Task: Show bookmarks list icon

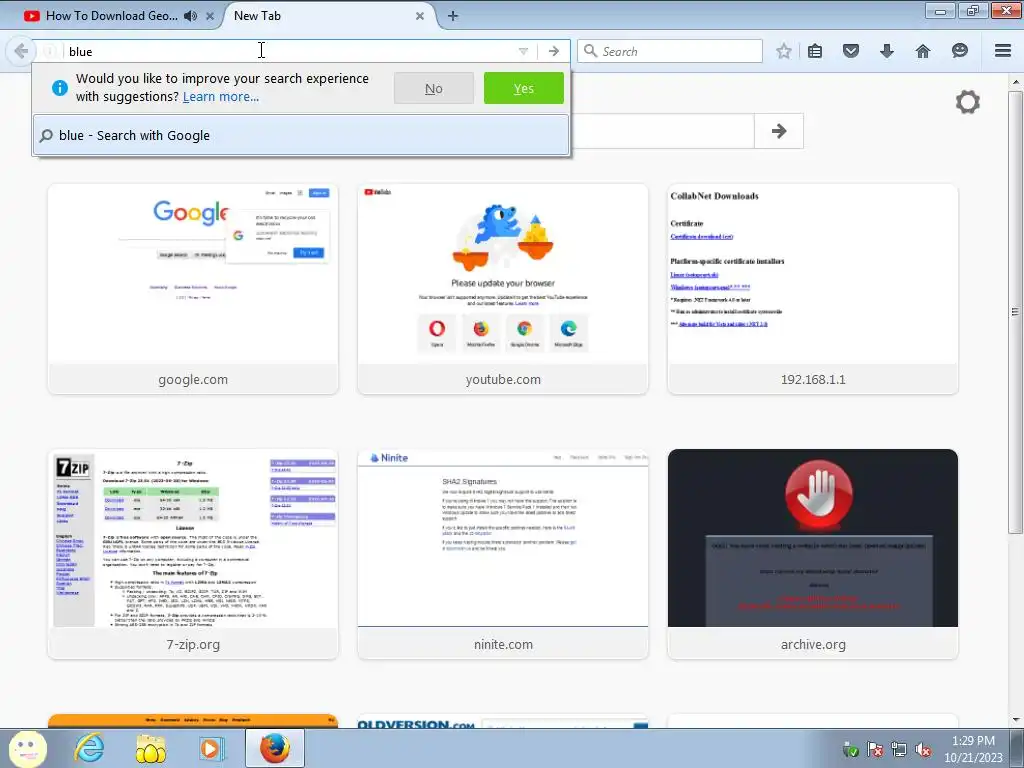Action: coord(815,51)
